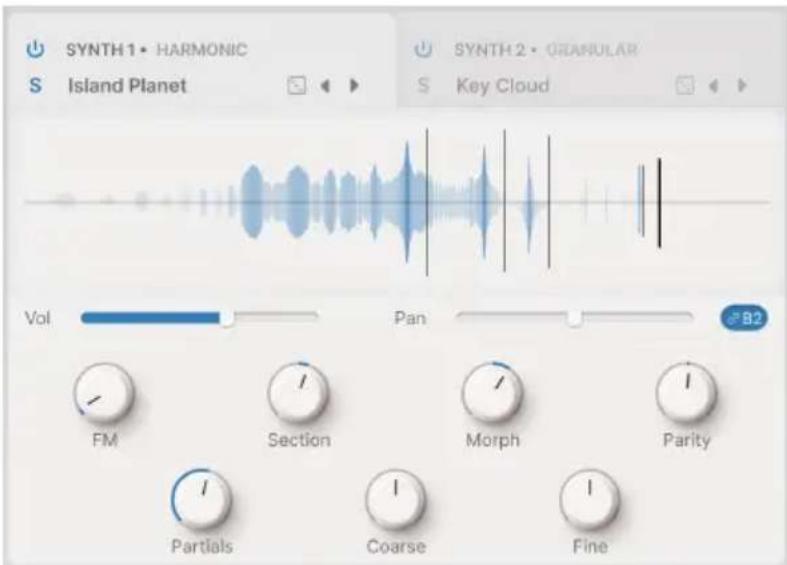787x565 pixels.
Task: Click the Morph knob
Action: click(x=492, y=393)
